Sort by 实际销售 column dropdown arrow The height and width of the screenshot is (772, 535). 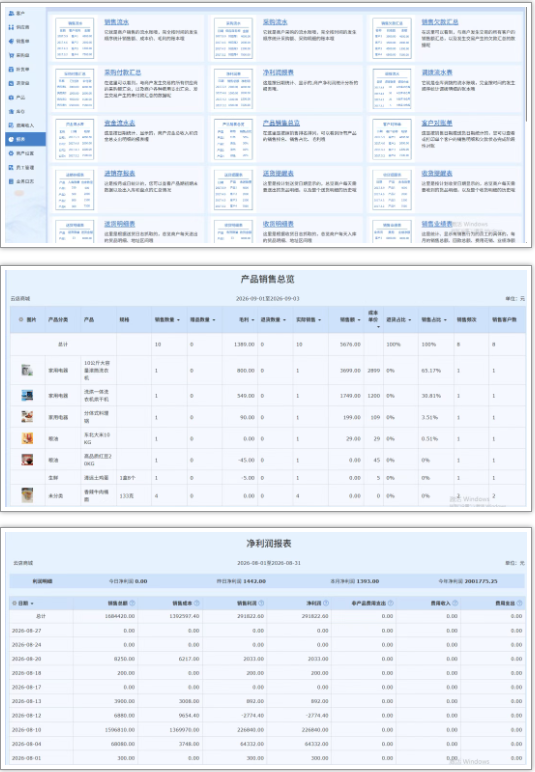[x=319, y=320]
